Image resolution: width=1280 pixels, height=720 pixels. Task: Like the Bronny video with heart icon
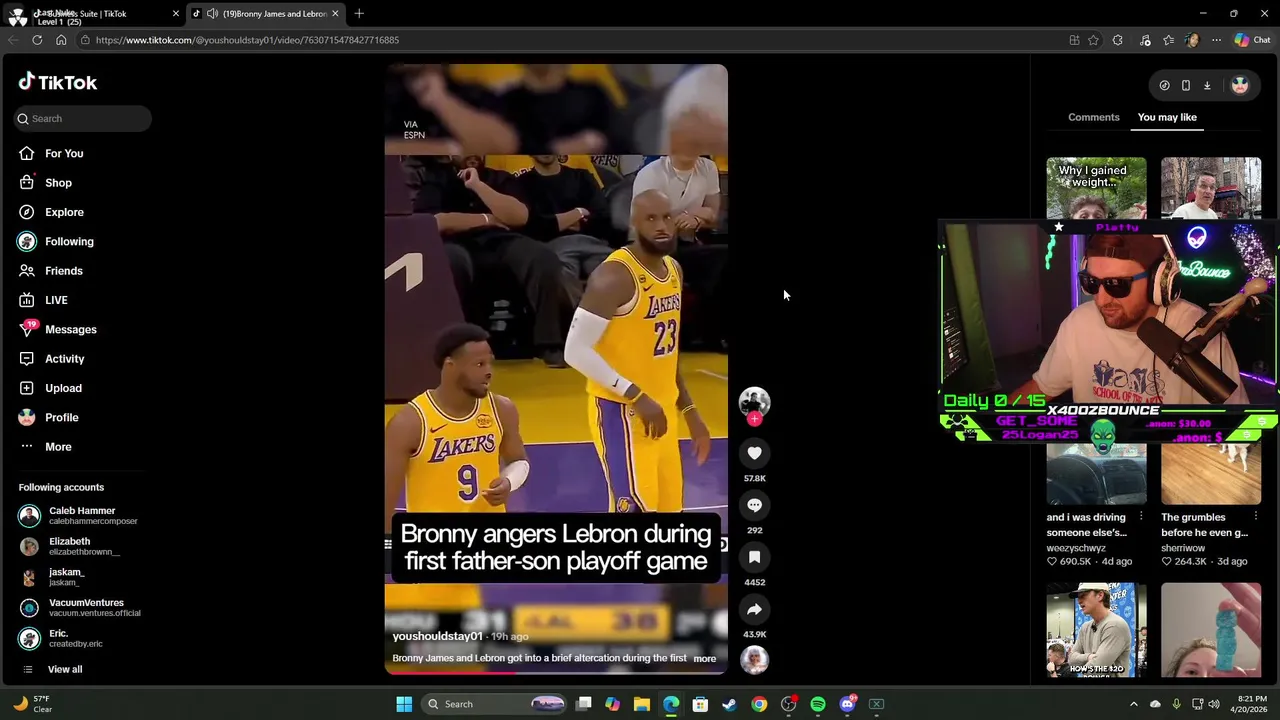754,453
